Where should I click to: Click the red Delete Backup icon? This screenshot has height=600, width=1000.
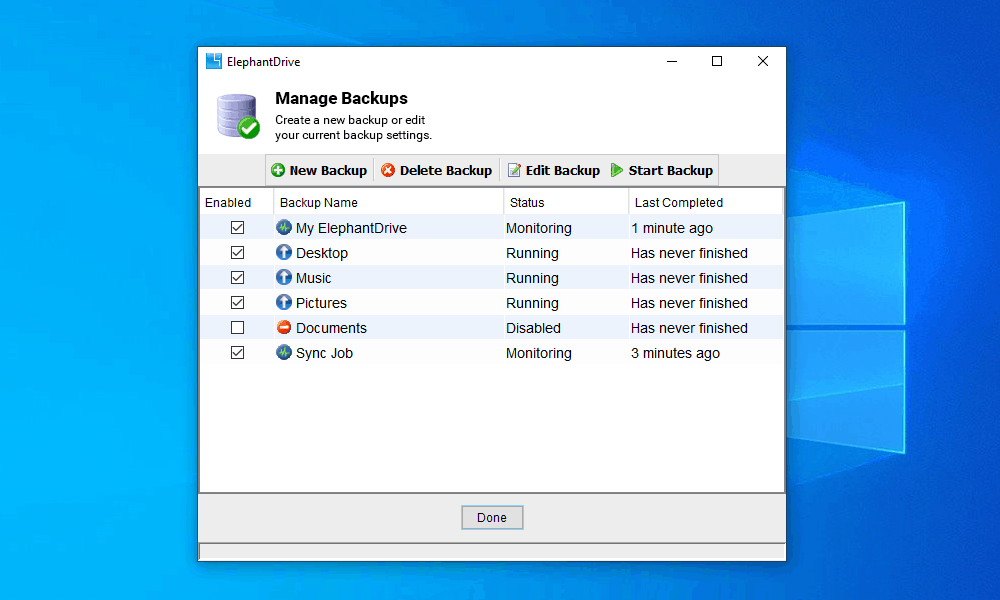[x=389, y=170]
